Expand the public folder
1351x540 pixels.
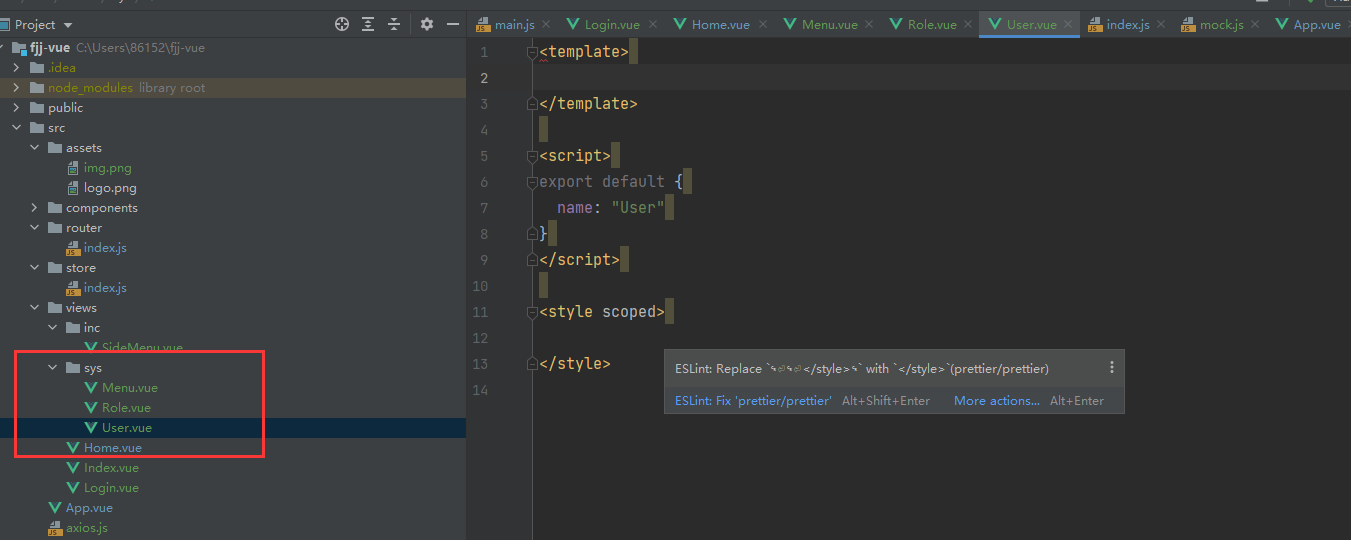[x=16, y=107]
